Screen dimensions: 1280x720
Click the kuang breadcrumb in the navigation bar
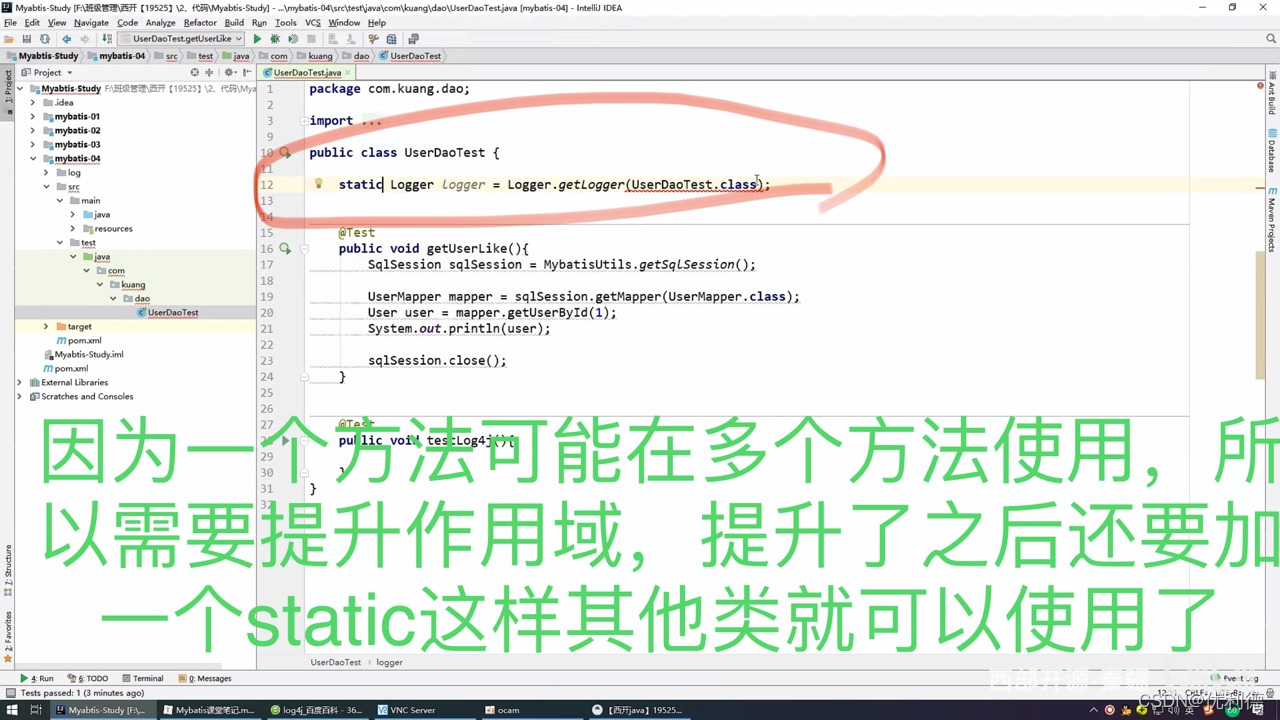coord(315,56)
